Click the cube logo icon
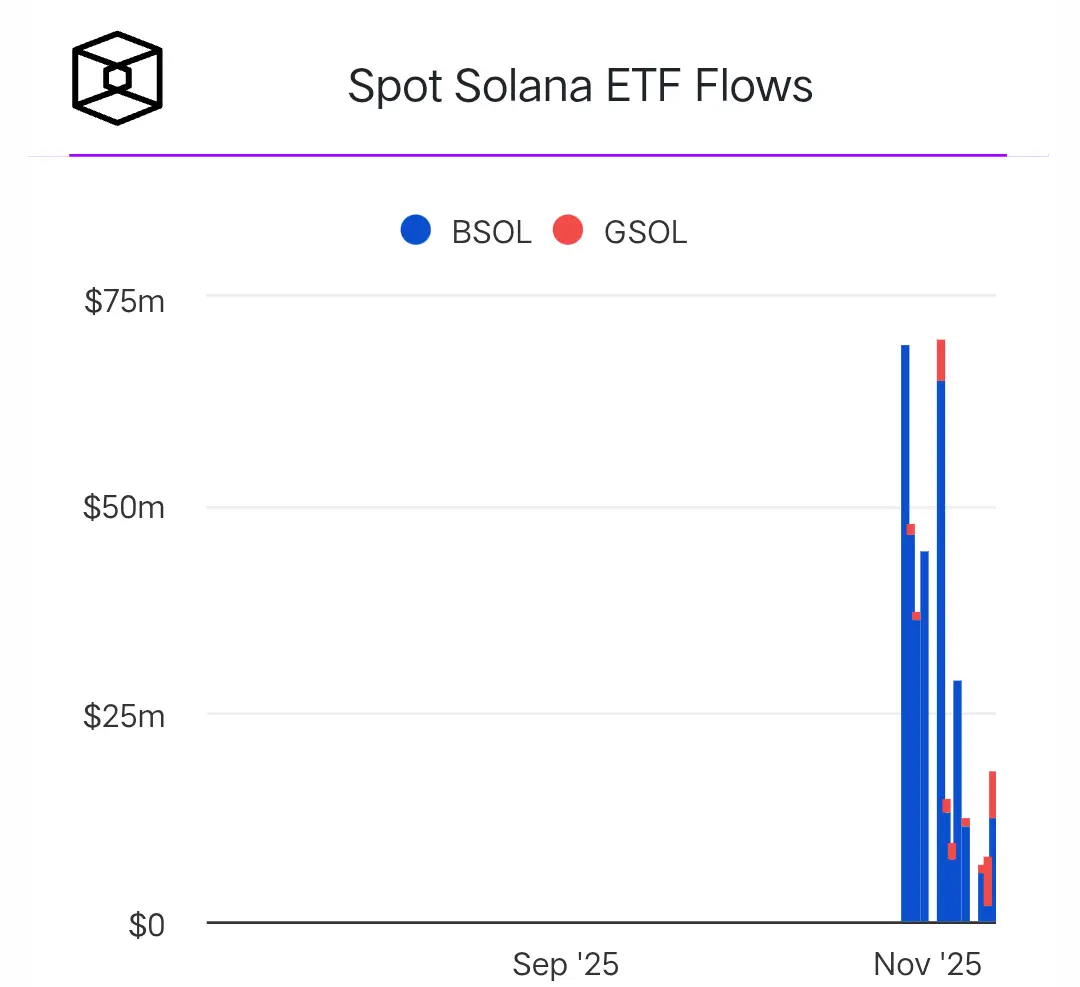Viewport: 1080px width, 987px height. coord(117,78)
